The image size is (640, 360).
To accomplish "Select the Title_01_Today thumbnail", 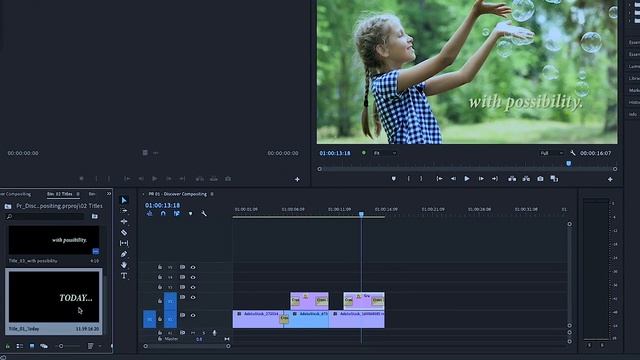I will pyautogui.click(x=54, y=297).
